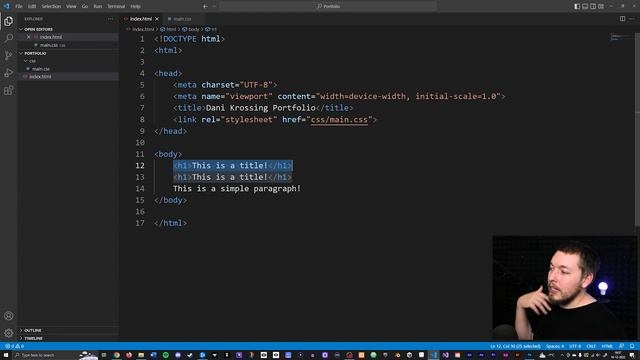Open Chrome from the Windows taskbar
Image resolution: width=640 pixels, height=360 pixels.
coord(117,355)
